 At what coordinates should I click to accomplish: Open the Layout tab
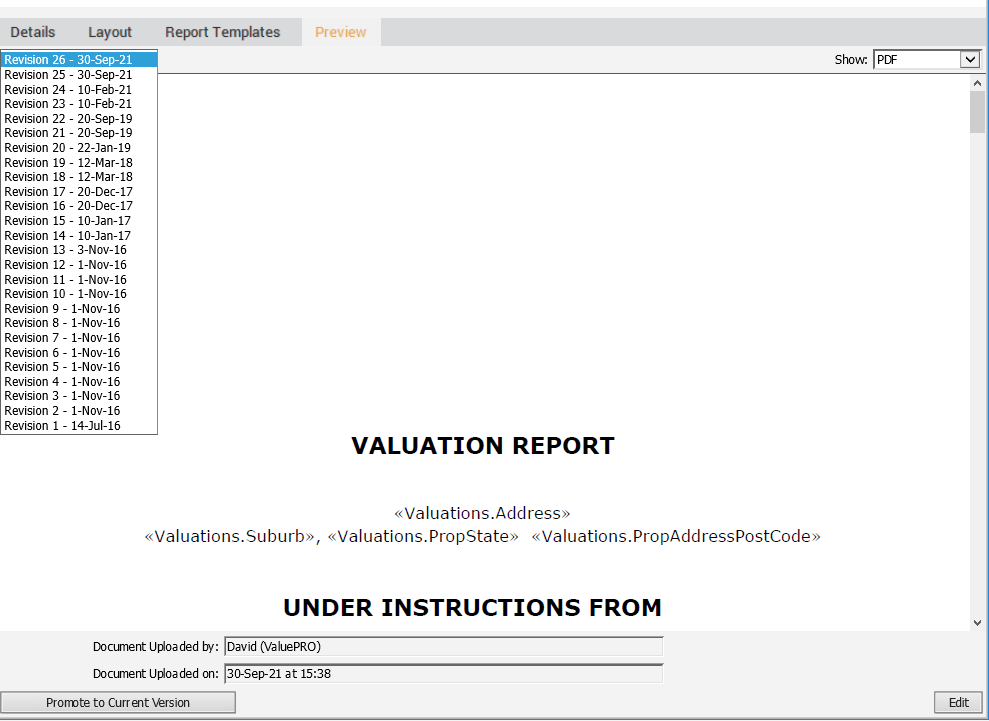[110, 32]
